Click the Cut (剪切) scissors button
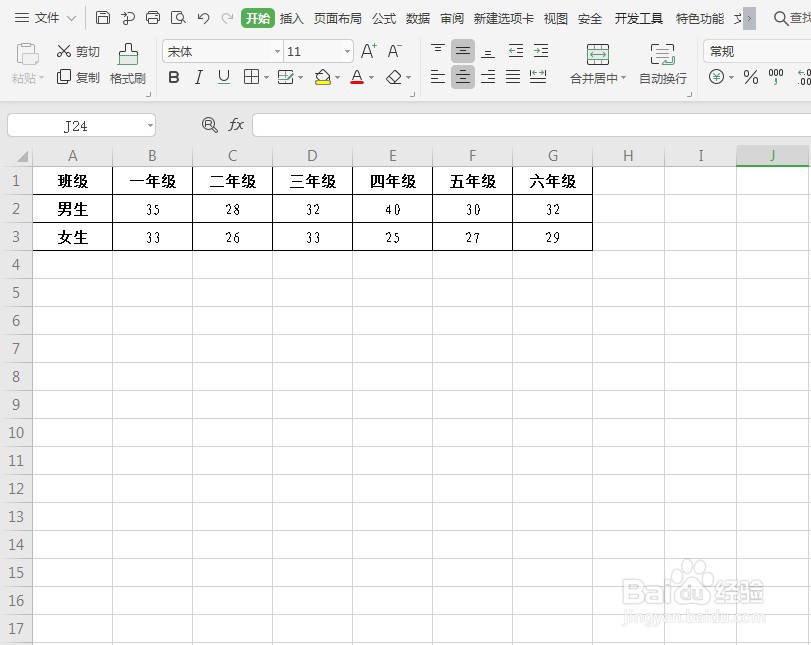Screen dimensions: 811x645 (x=78, y=51)
